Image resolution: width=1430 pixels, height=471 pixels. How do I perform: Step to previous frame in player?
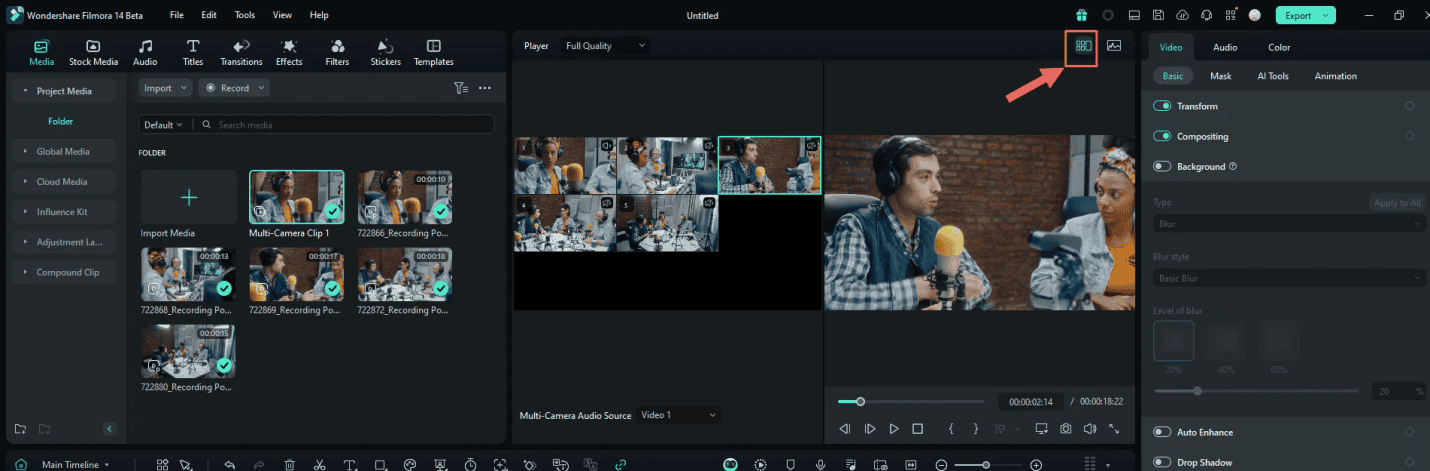(x=845, y=429)
